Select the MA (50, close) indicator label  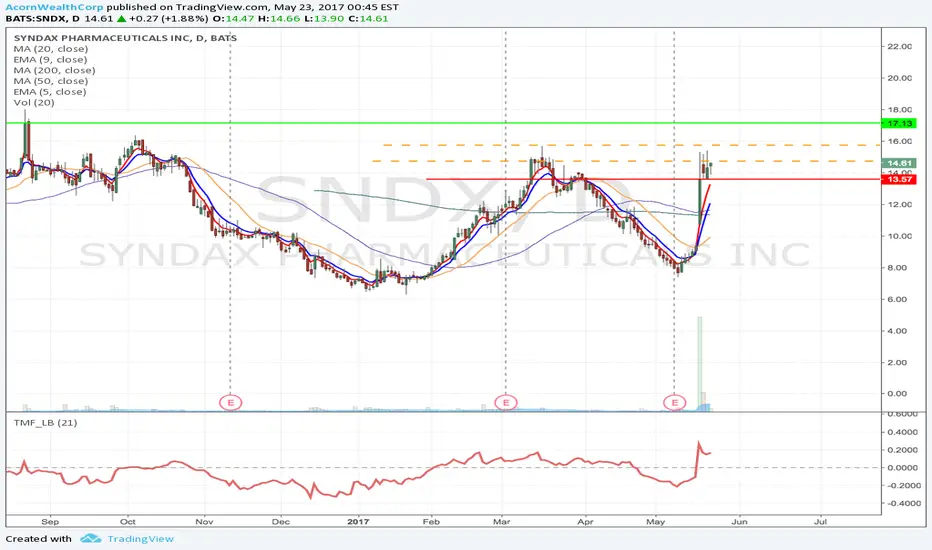pyautogui.click(x=51, y=81)
